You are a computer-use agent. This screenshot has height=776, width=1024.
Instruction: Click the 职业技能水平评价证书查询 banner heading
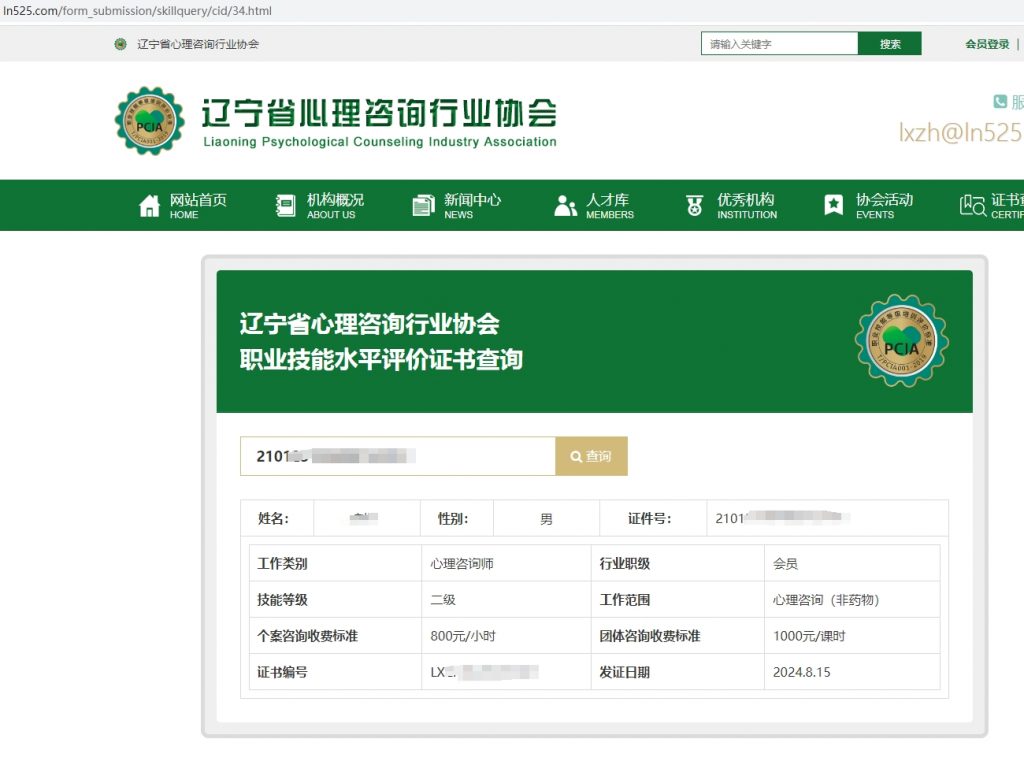pos(381,359)
